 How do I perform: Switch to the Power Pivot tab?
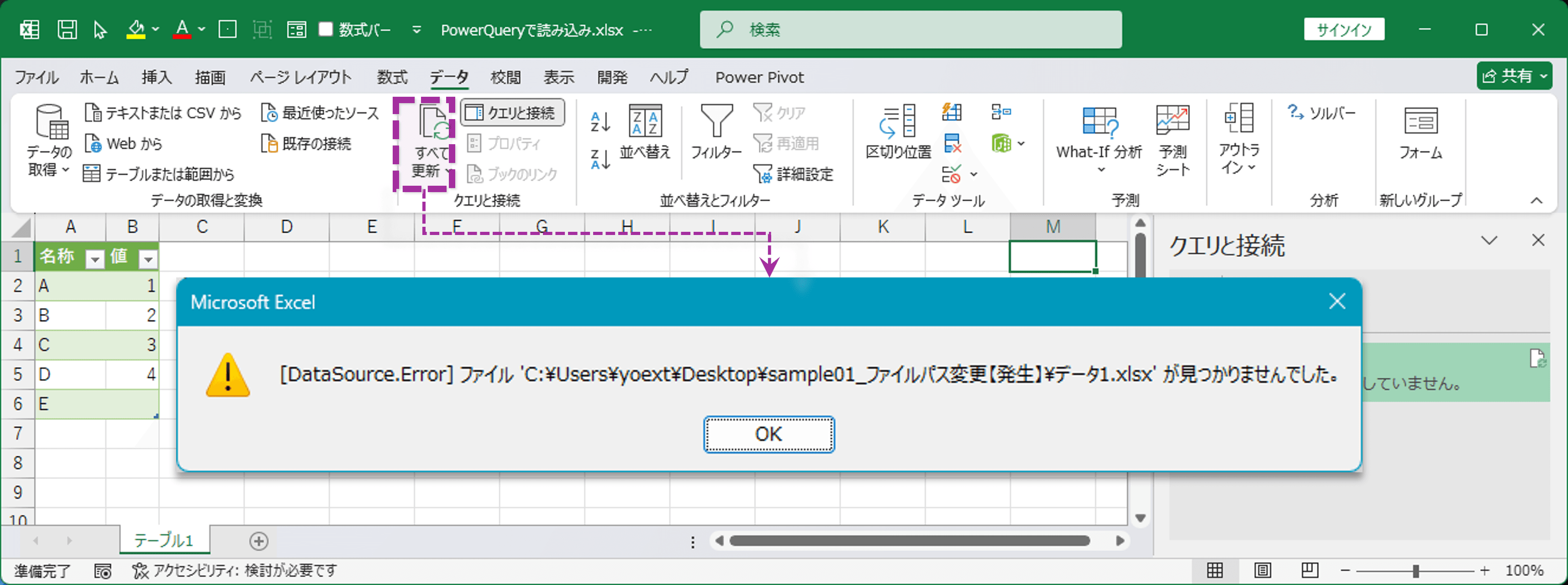tap(758, 77)
